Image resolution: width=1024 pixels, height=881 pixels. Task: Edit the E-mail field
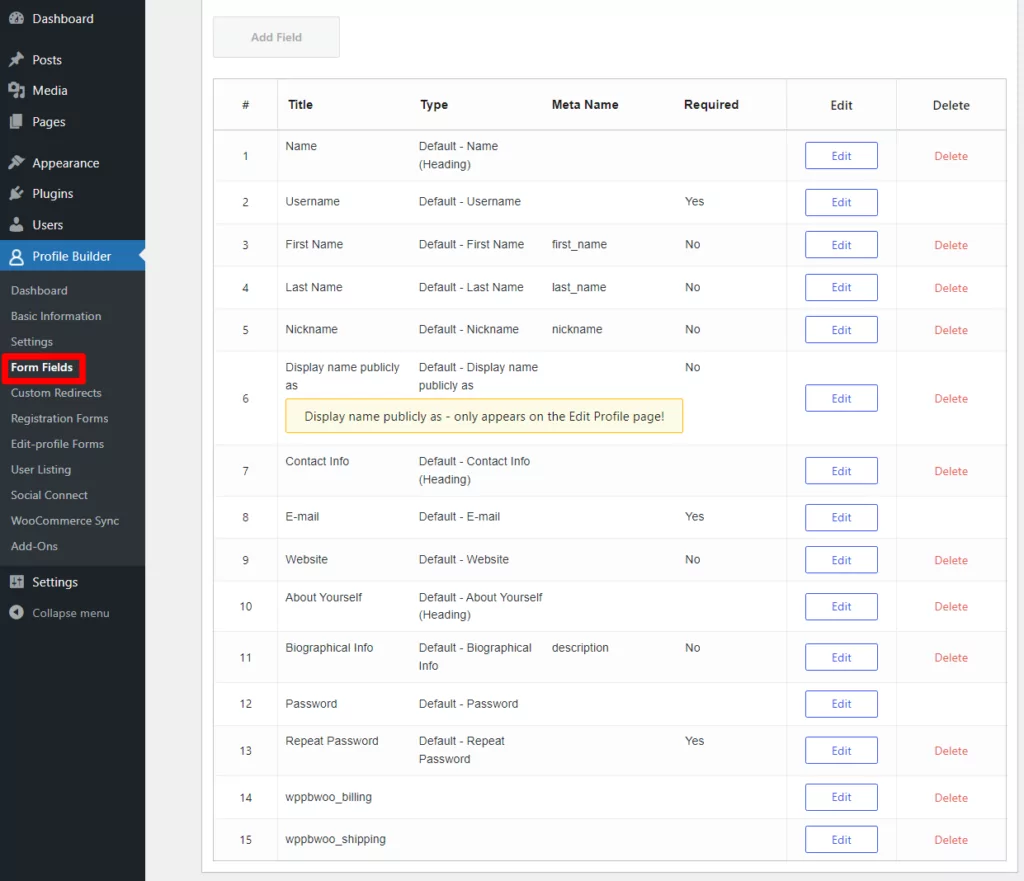point(841,517)
